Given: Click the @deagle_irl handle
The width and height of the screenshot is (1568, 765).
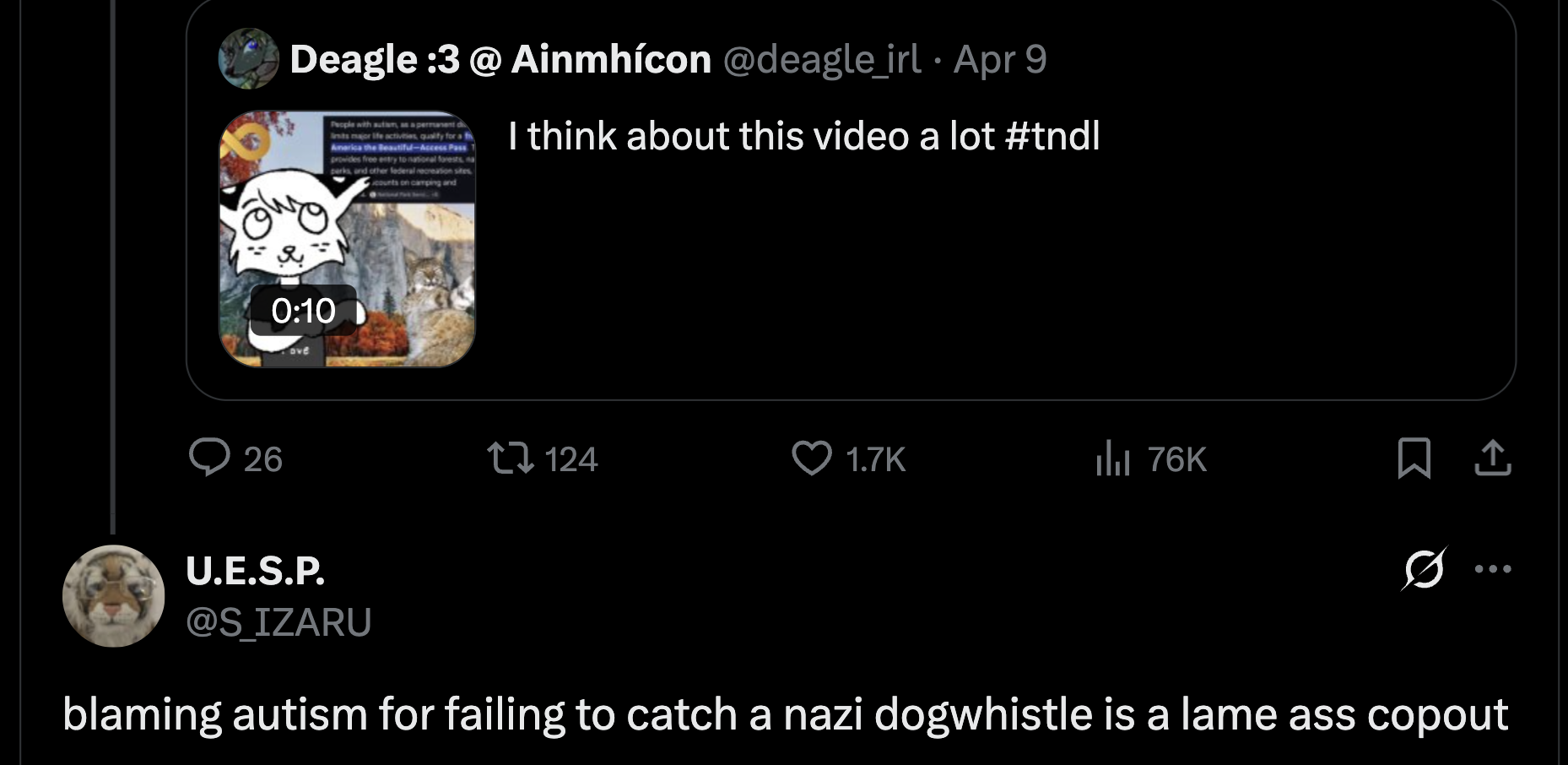Looking at the screenshot, I should click(x=822, y=59).
